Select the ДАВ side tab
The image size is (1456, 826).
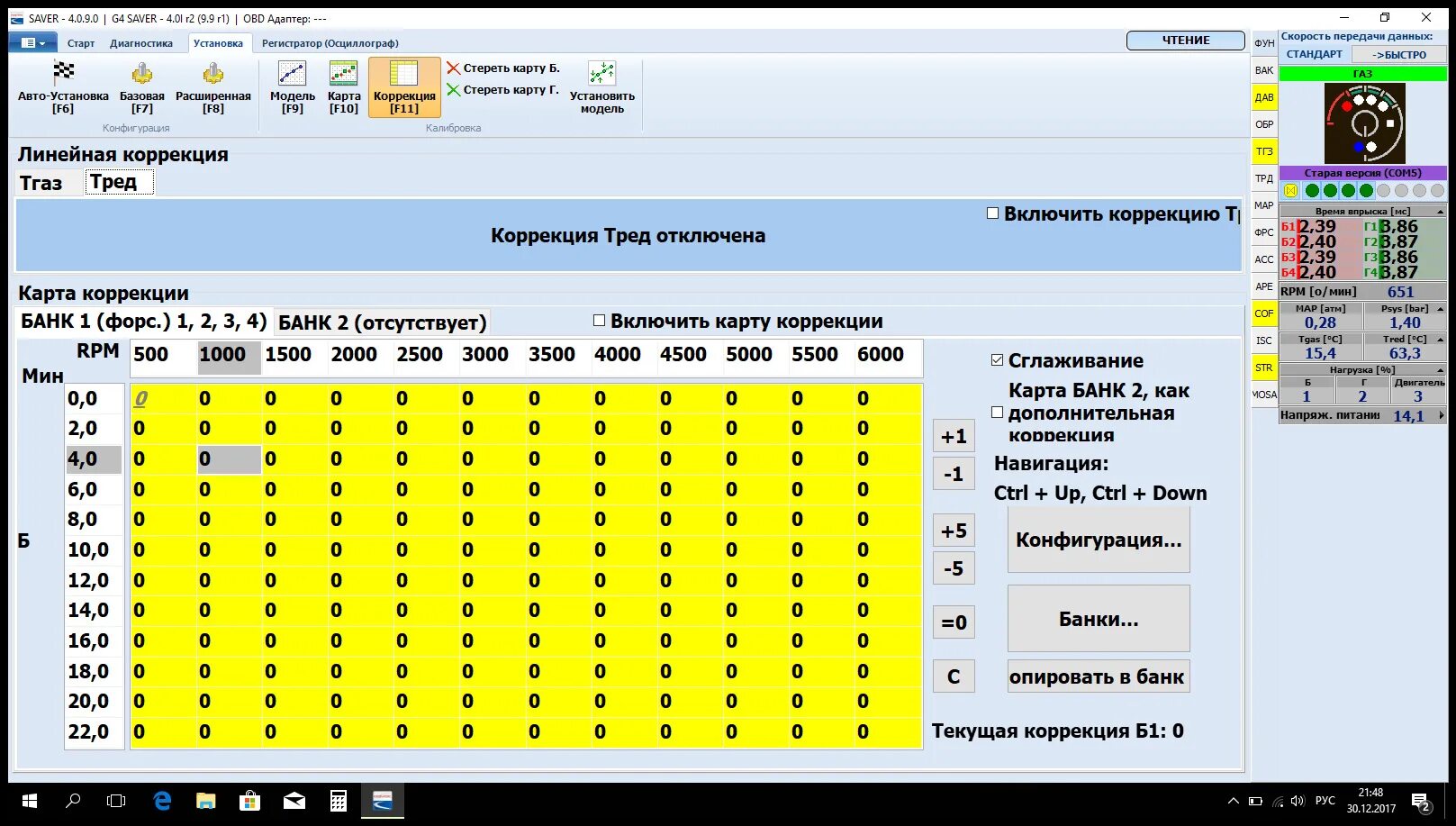[x=1264, y=97]
